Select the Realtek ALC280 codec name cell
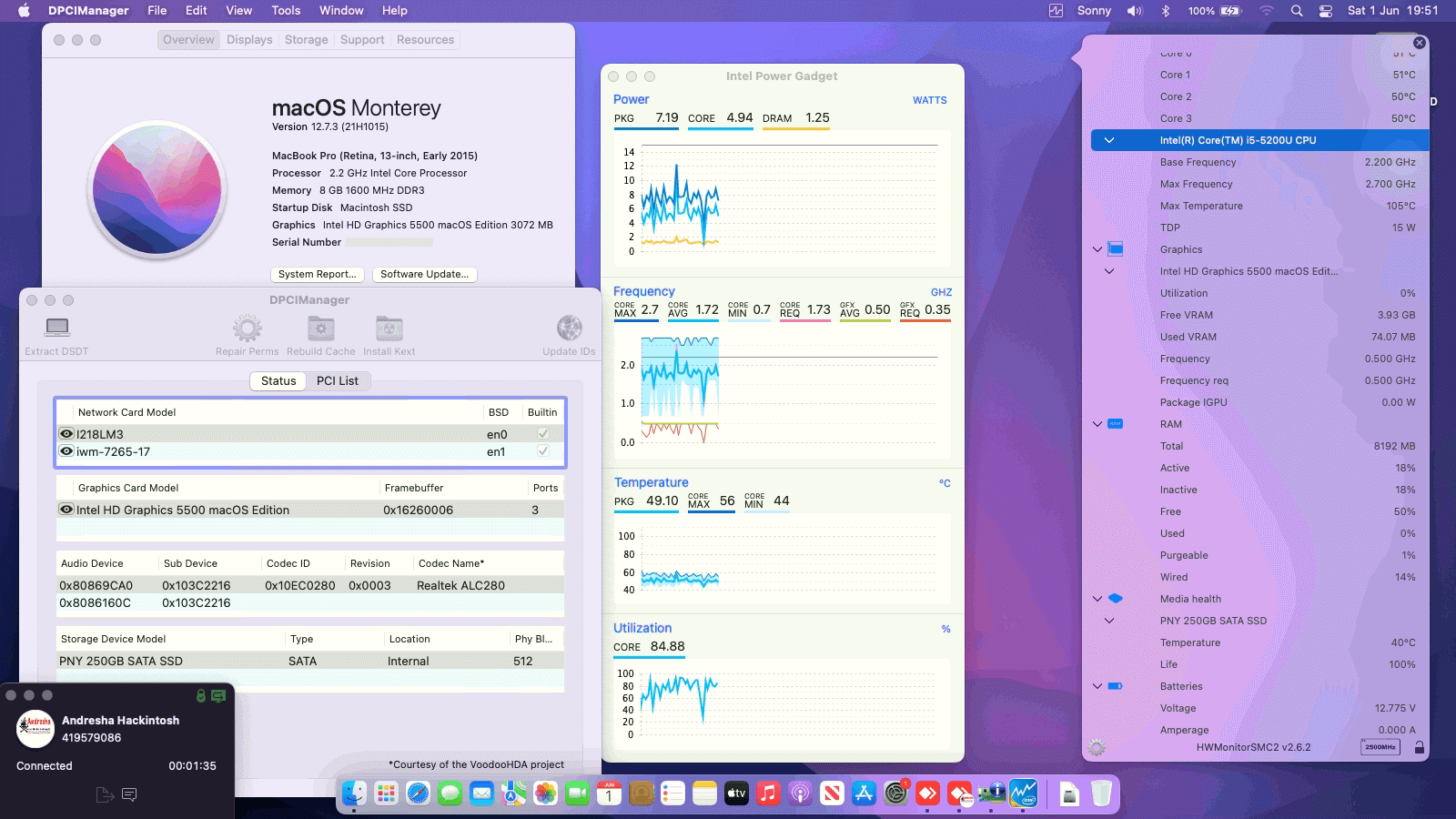This screenshot has height=819, width=1456. (460, 585)
